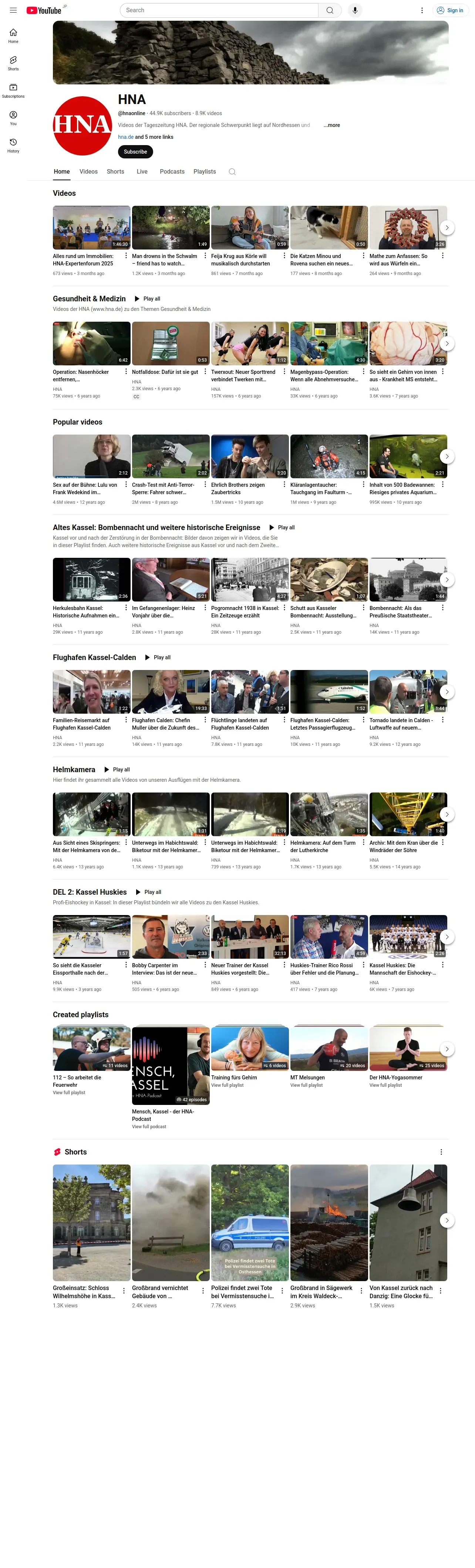The height and width of the screenshot is (1568, 475).
Task: Switch to the Playlists tab
Action: tap(205, 172)
